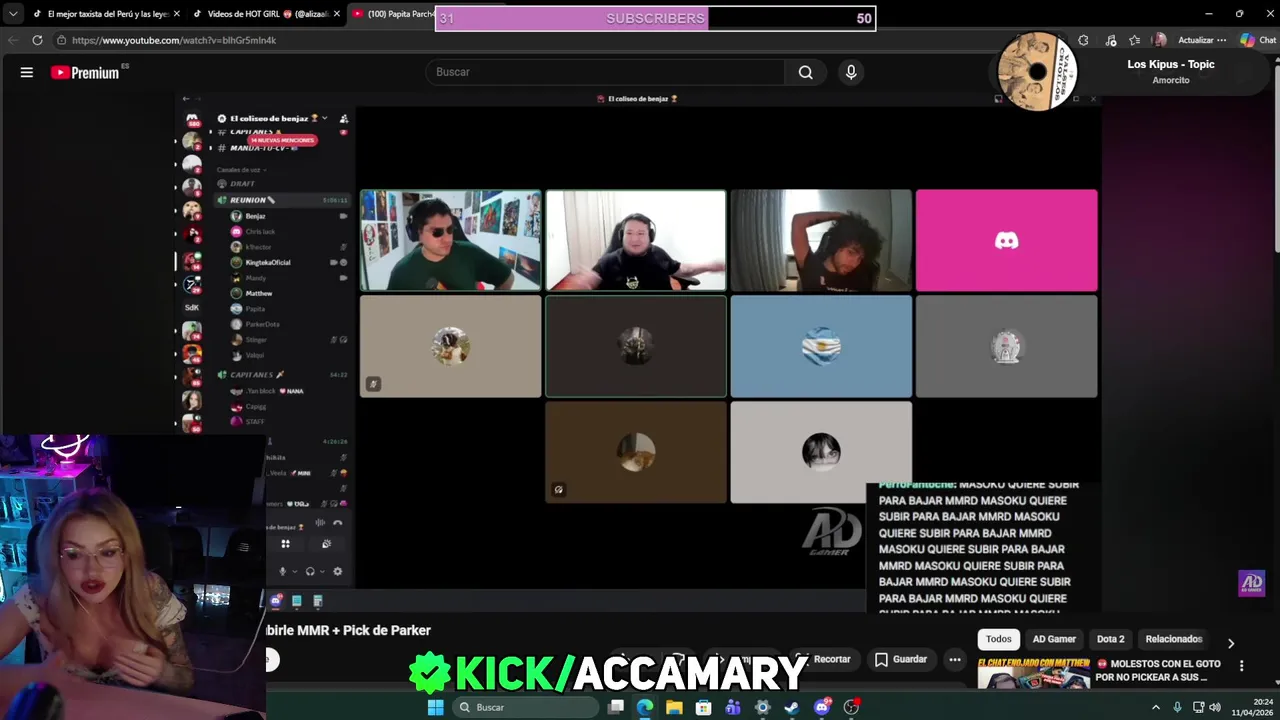The width and height of the screenshot is (1280, 720).
Task: Select the (100) Papita Parch browser tab
Action: [x=393, y=14]
